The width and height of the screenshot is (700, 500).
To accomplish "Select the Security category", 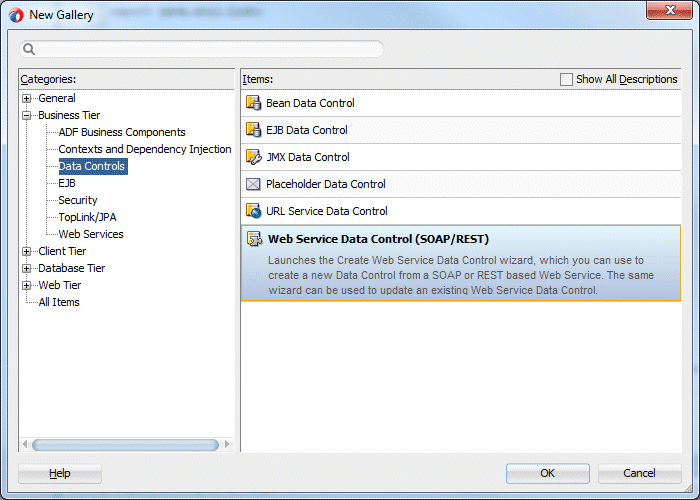I will coord(78,200).
